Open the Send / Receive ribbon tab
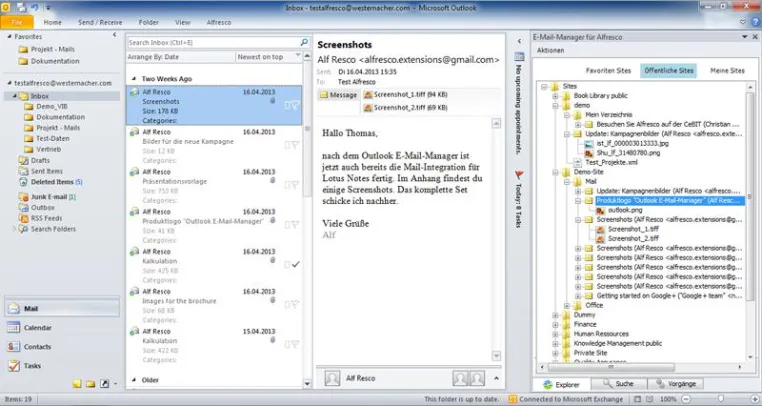This screenshot has width=762, height=406. pyautogui.click(x=100, y=22)
